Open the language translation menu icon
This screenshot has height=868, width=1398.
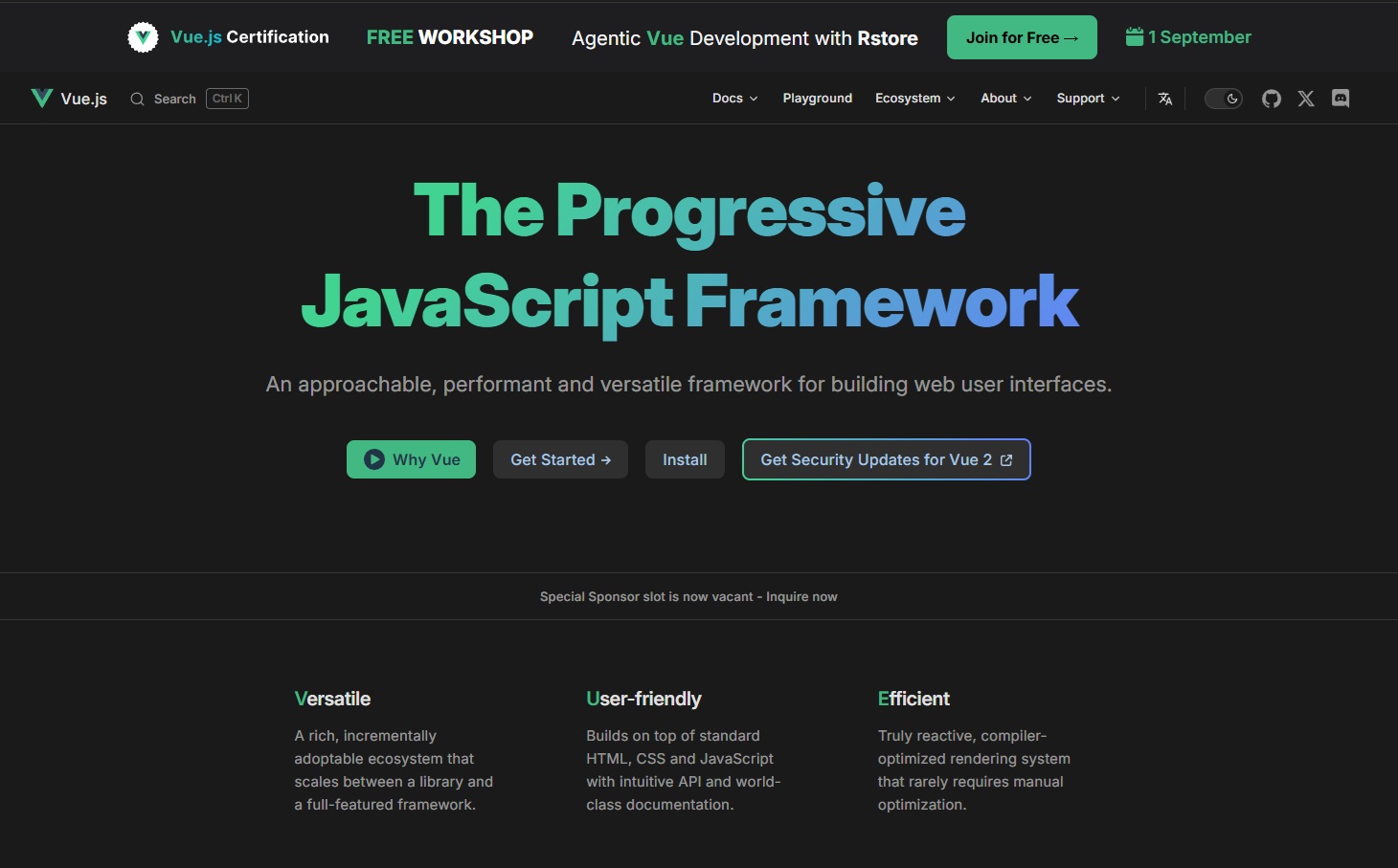coord(1165,99)
